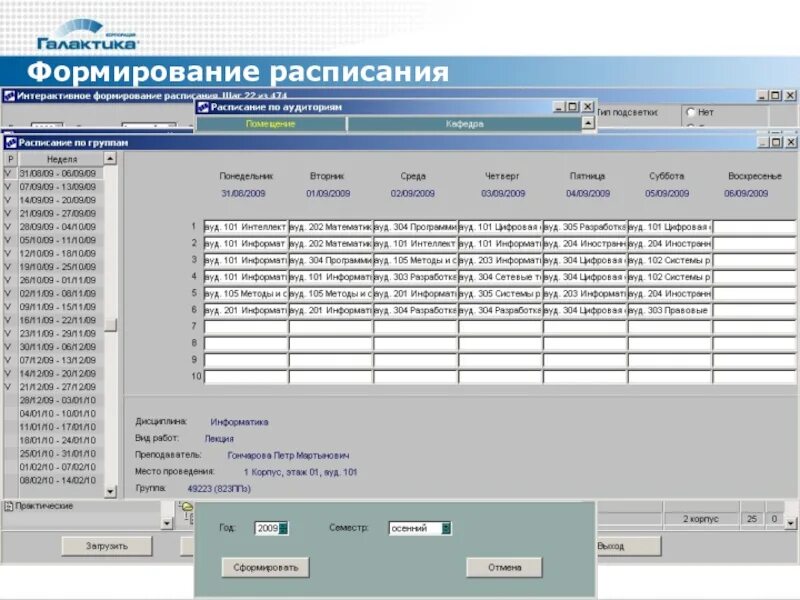This screenshot has width=800, height=600.
Task: Select week row 08/02/10 - 14/02/10
Action: tap(58, 480)
